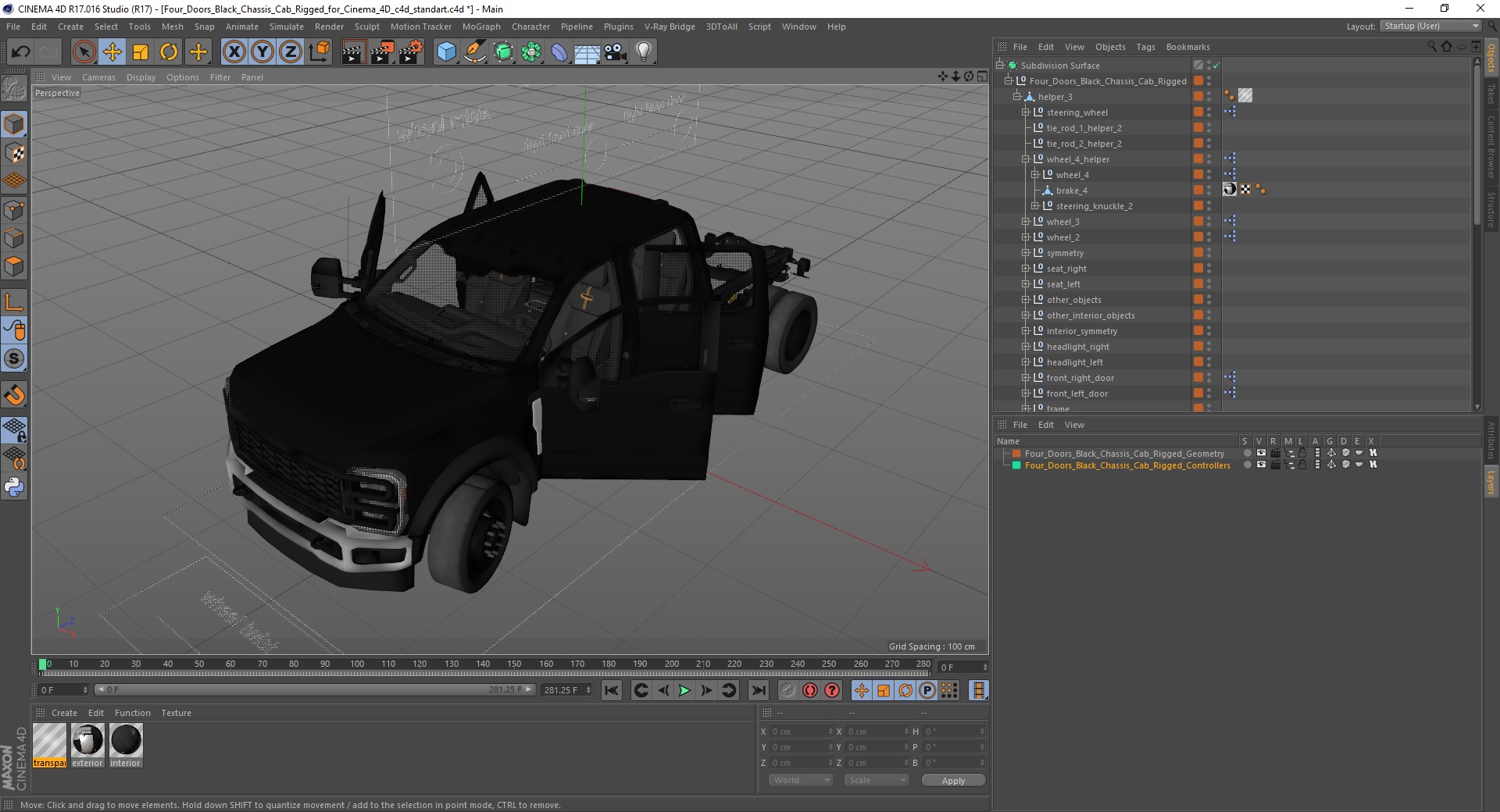This screenshot has width=1500, height=812.
Task: Add a Camera object
Action: click(616, 52)
